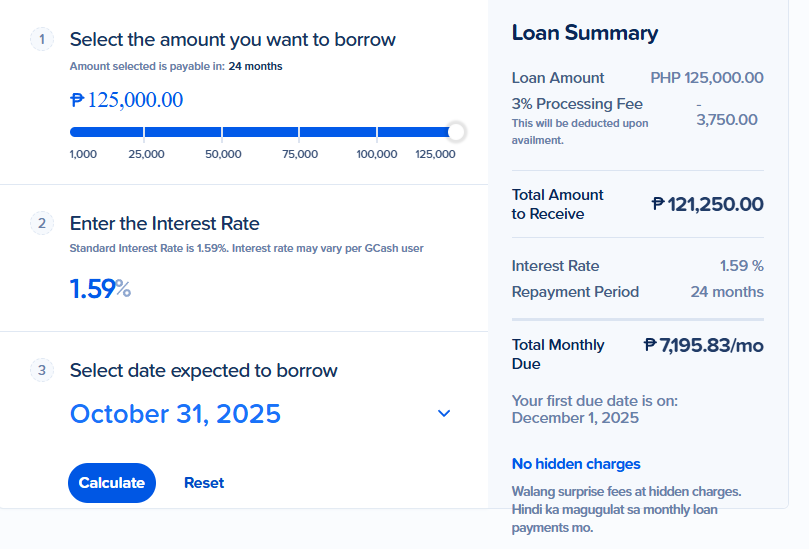
Task: Click the ₱125,000.00 amount field
Action: [126, 100]
